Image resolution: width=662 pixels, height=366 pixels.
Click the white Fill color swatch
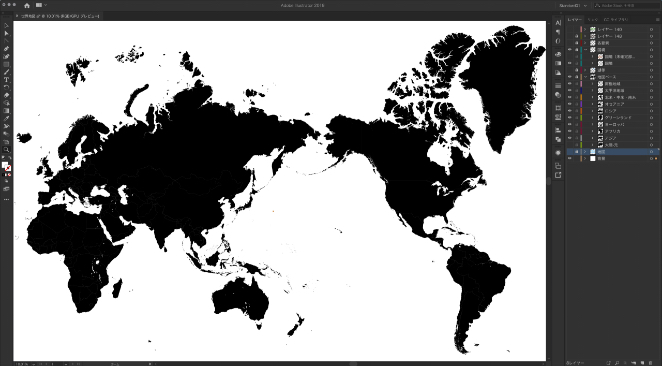click(x=5, y=165)
